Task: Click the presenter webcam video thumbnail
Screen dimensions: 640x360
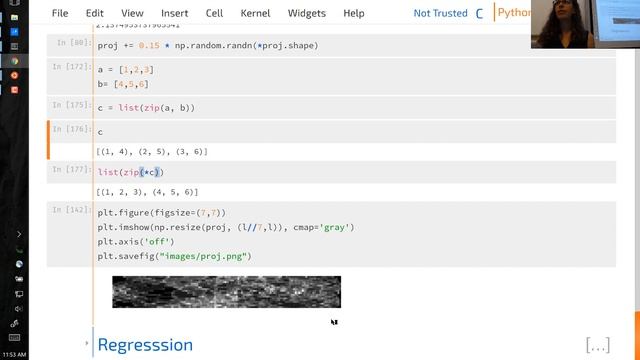Action: 585,24
